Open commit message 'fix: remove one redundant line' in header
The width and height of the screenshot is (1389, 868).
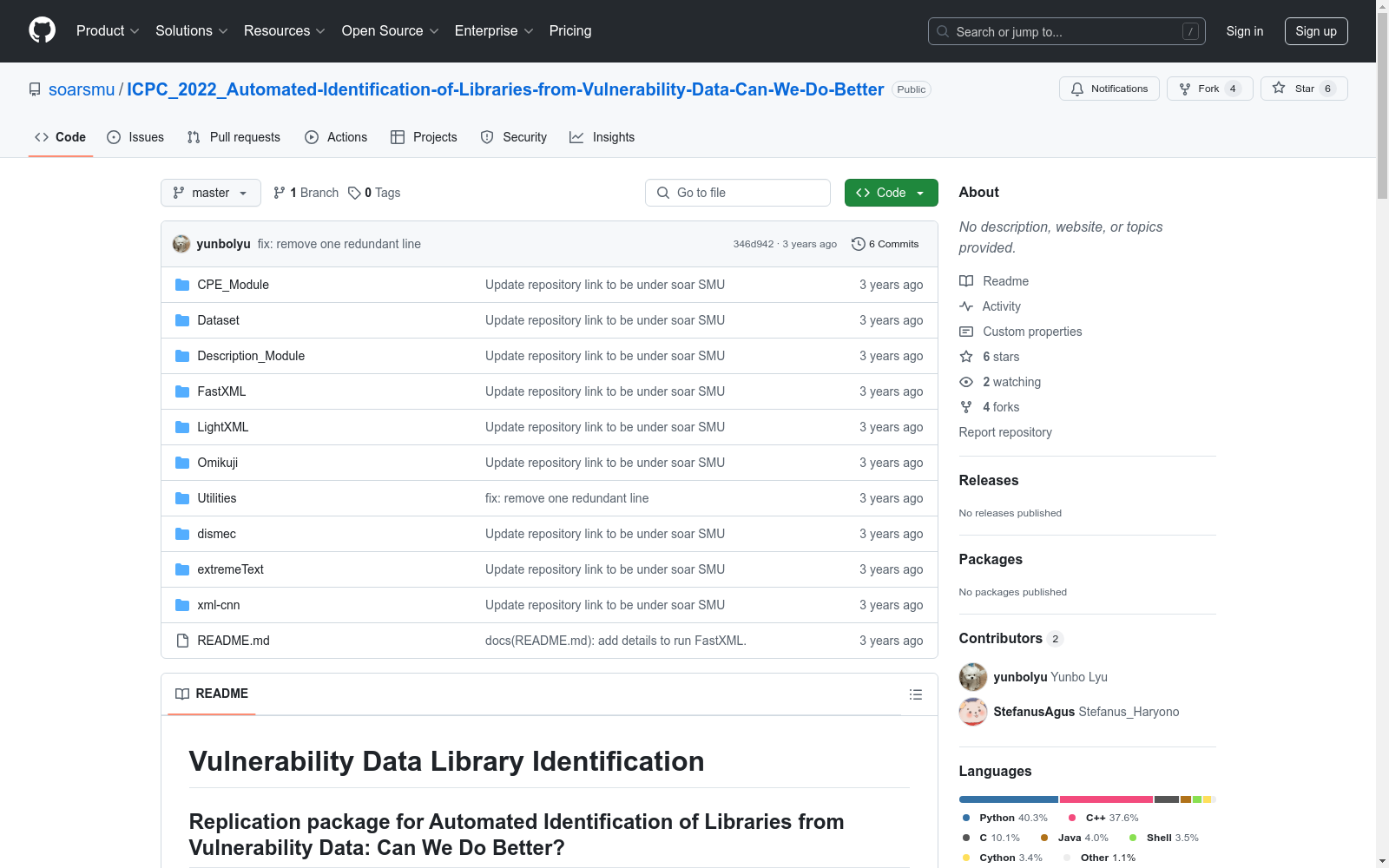339,244
